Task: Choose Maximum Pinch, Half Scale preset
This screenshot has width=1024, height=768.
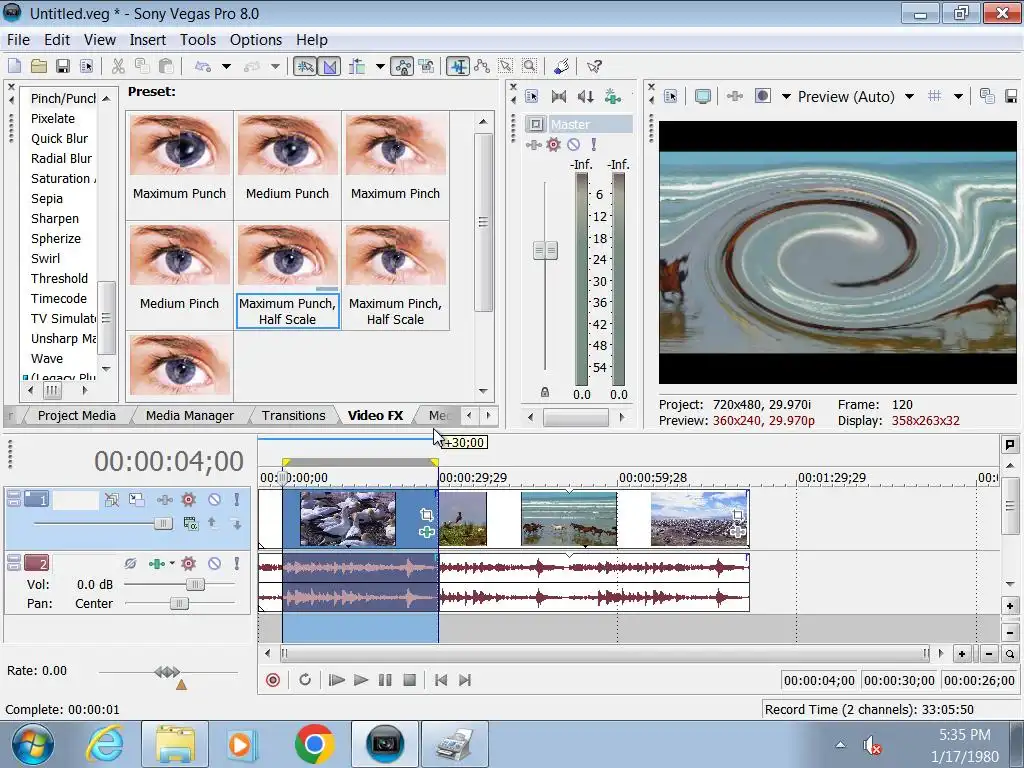Action: pos(395,276)
